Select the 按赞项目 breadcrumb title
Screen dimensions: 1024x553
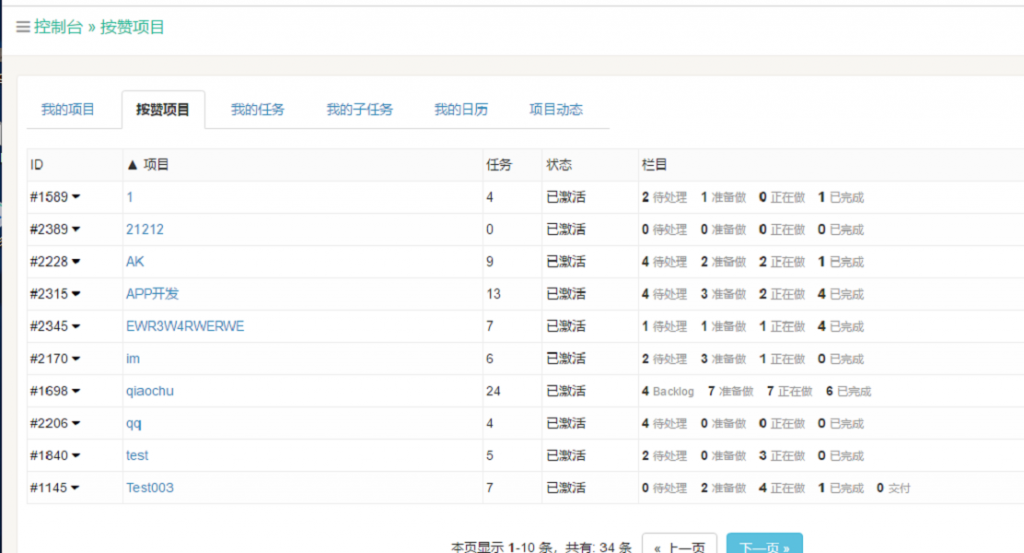point(132,27)
